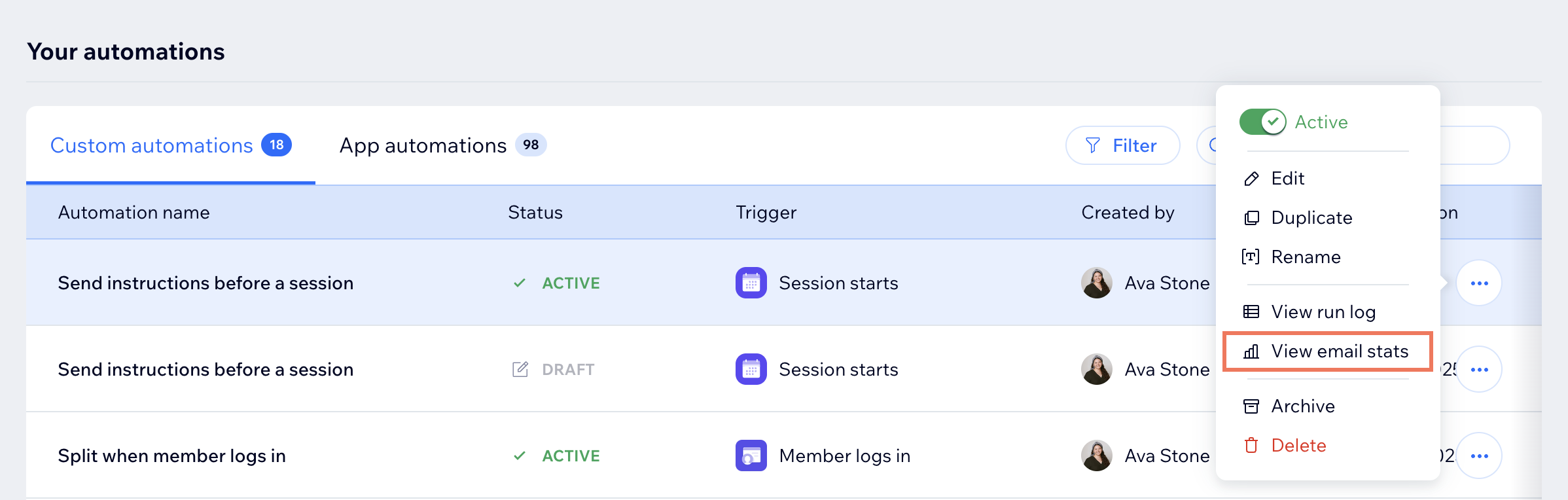Open the Split when member logs in automation
This screenshot has height=500, width=1568.
tap(171, 456)
